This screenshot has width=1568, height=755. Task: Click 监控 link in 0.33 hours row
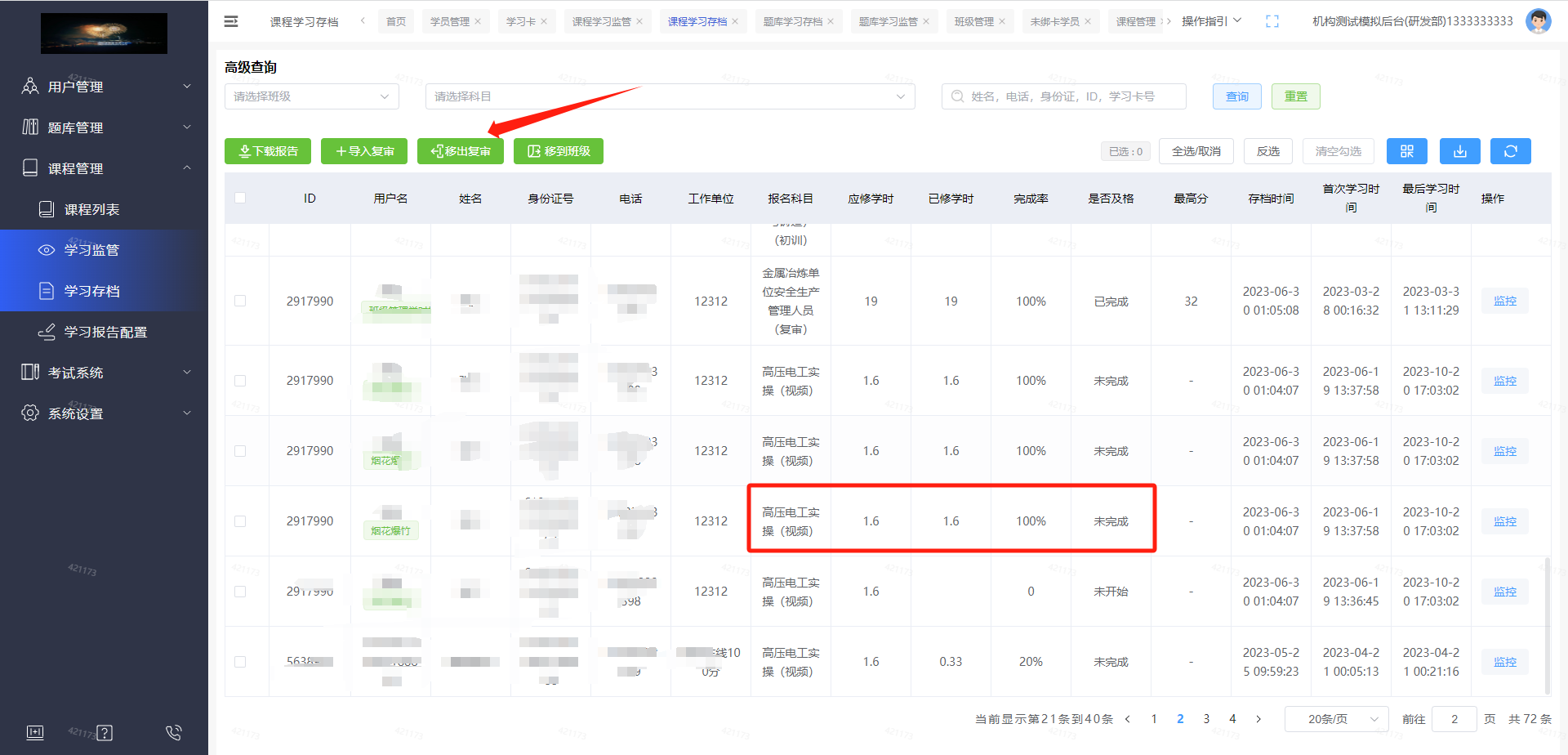pos(1505,662)
